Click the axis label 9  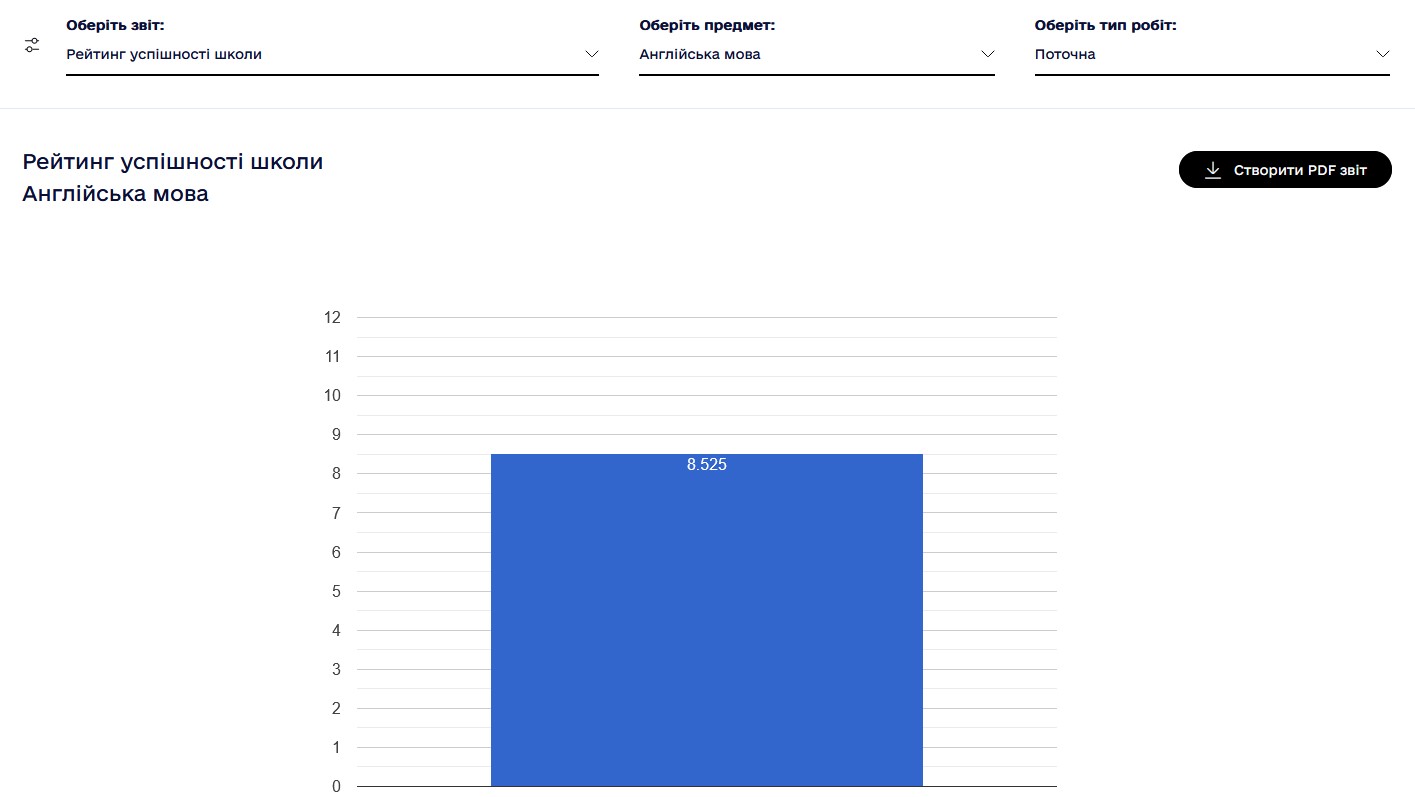pyautogui.click(x=336, y=435)
